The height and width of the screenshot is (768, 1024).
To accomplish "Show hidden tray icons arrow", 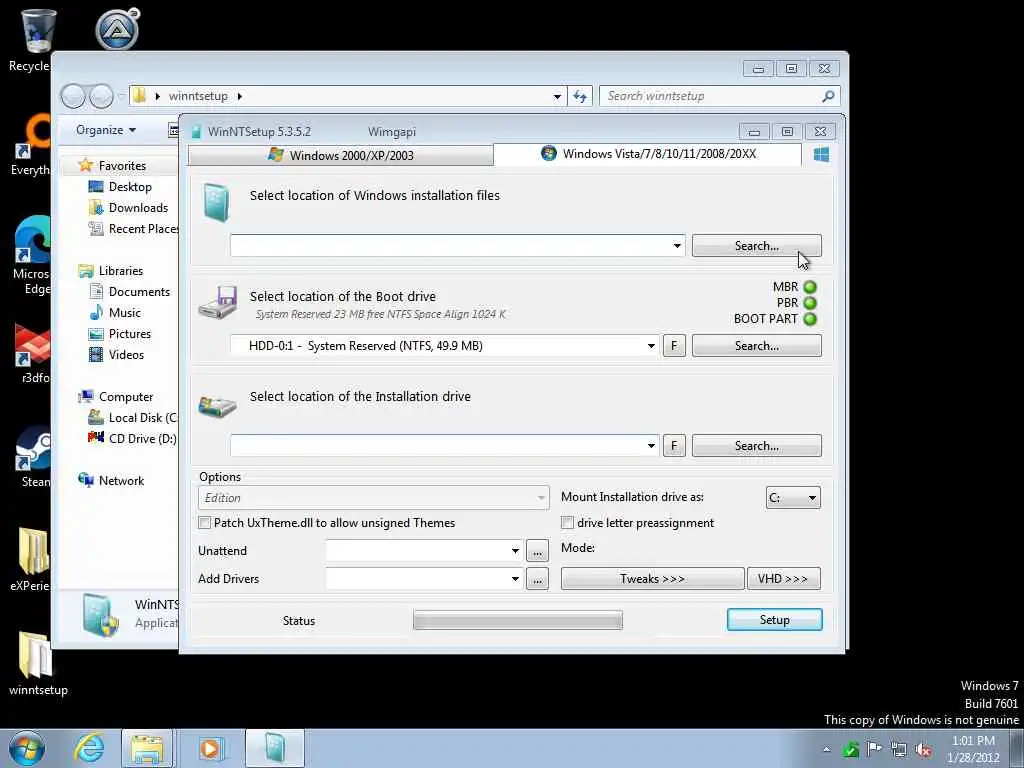I will click(x=826, y=750).
